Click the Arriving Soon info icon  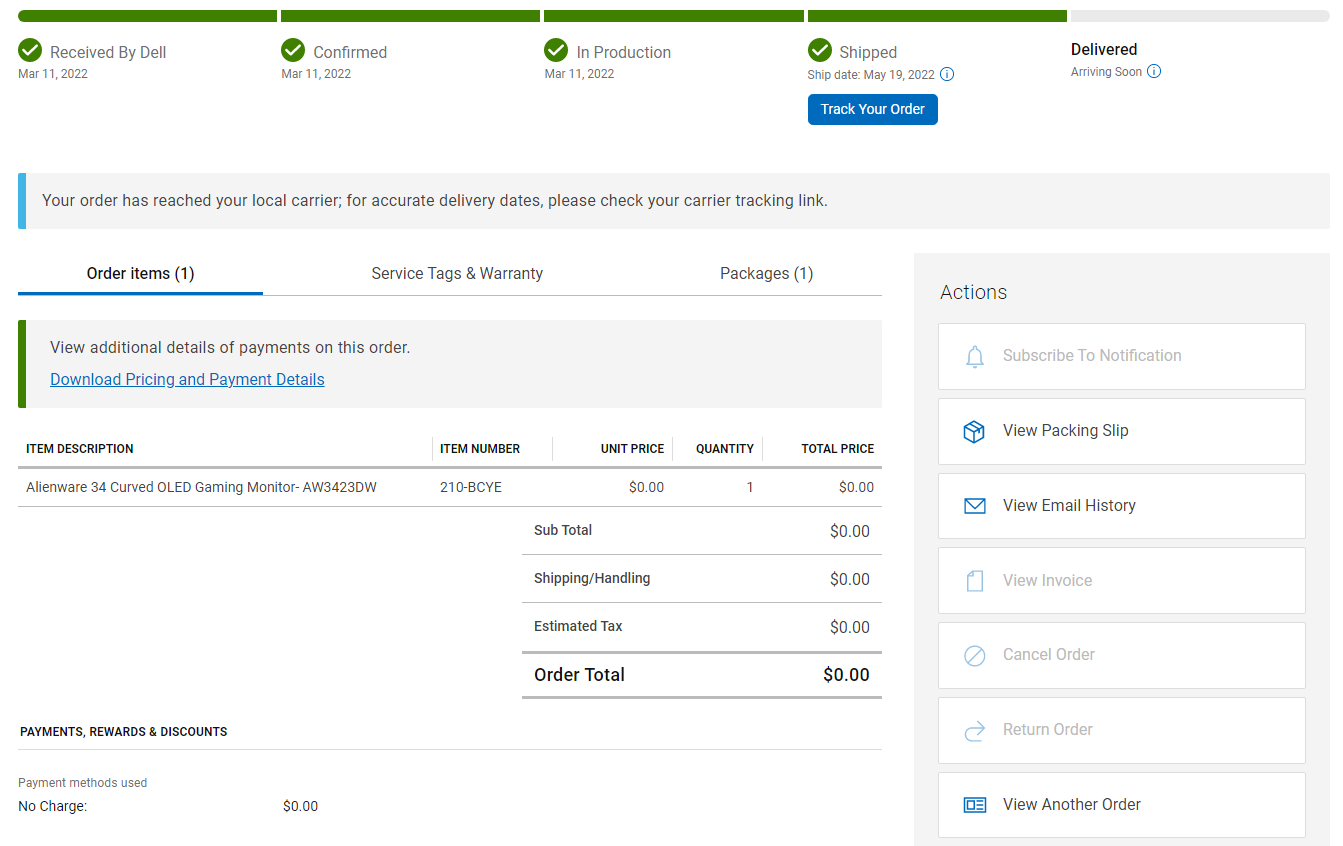(1154, 72)
